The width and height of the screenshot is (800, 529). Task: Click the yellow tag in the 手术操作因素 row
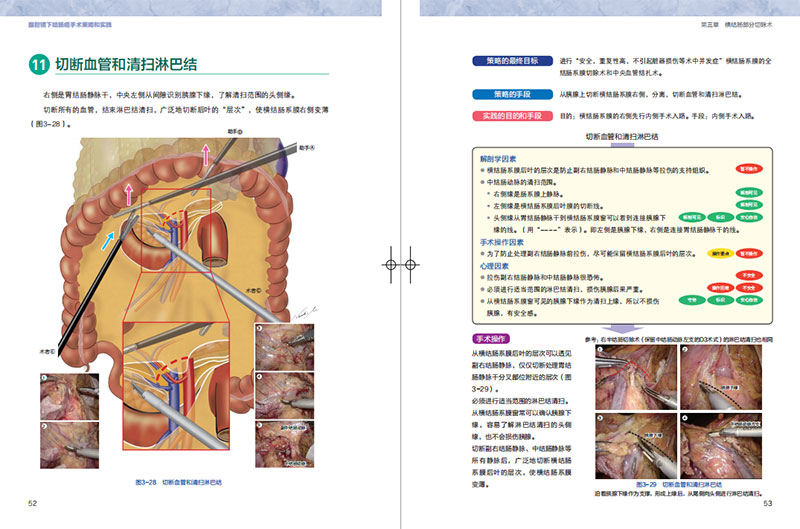coord(720,254)
